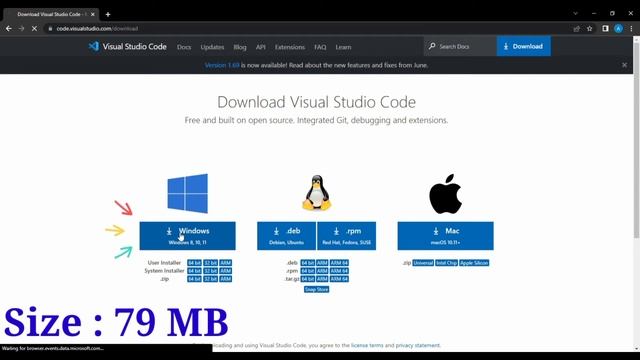Image resolution: width=640 pixels, height=360 pixels.
Task: Download Windows User Installer 32 bit
Action: click(x=211, y=263)
